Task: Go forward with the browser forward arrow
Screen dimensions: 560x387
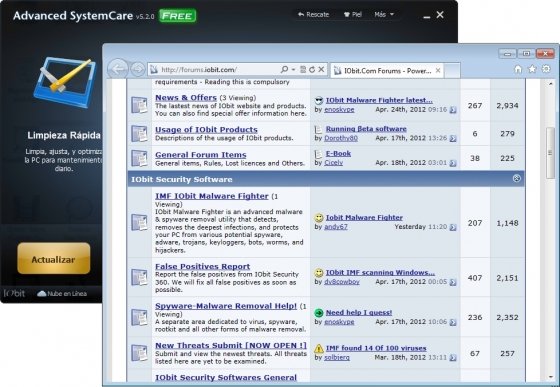Action: coord(138,69)
